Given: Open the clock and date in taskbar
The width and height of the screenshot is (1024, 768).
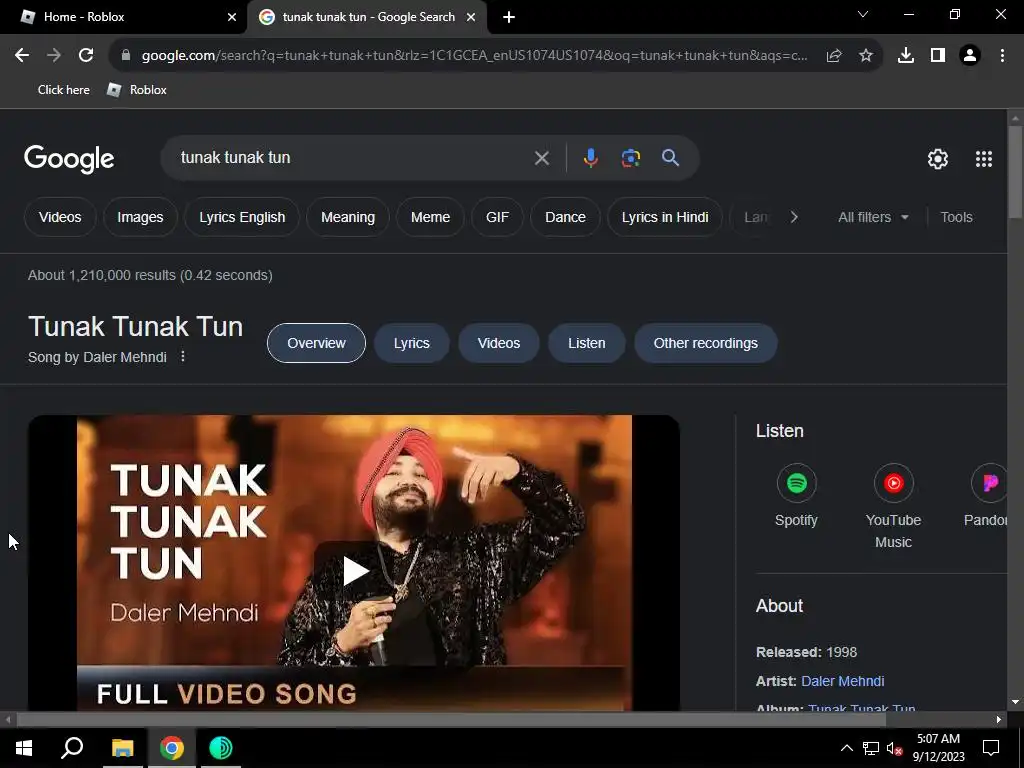Looking at the screenshot, I should [x=938, y=748].
